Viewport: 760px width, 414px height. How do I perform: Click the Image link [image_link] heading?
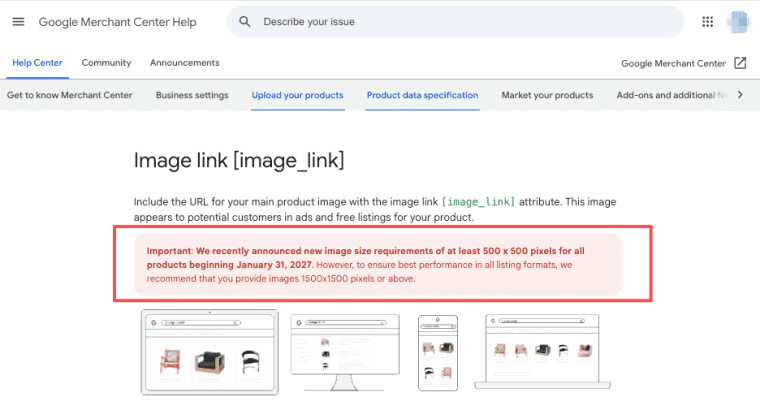point(239,160)
